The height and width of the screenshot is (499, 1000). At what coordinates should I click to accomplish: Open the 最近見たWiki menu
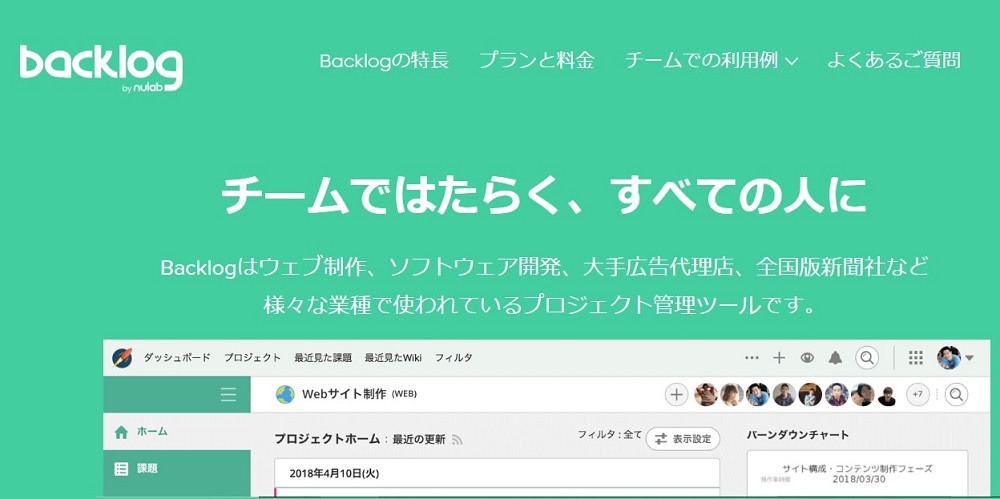[x=393, y=358]
